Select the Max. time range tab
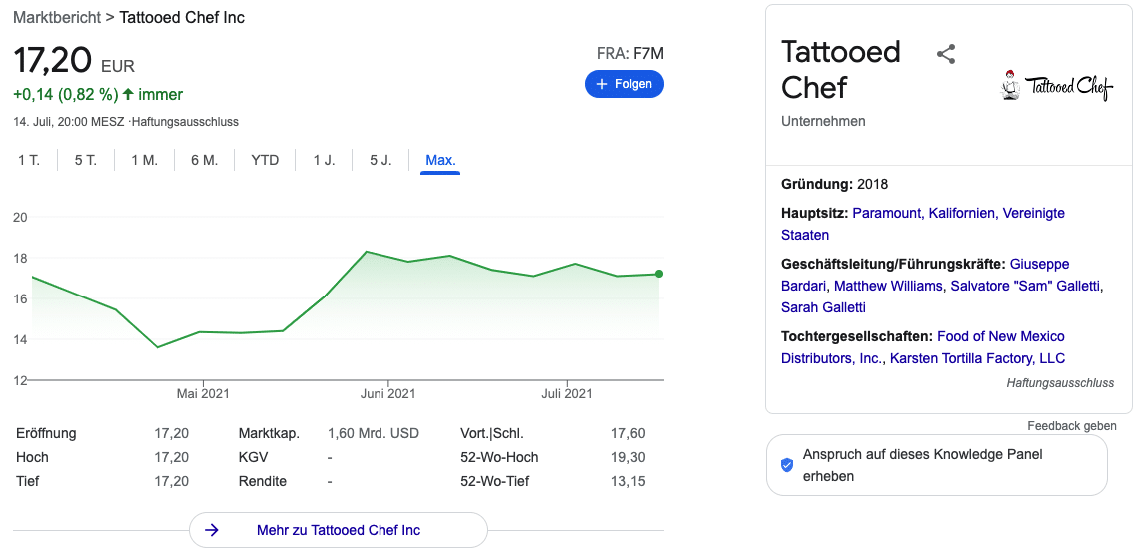Image resolution: width=1139 pixels, height=556 pixels. click(x=440, y=161)
